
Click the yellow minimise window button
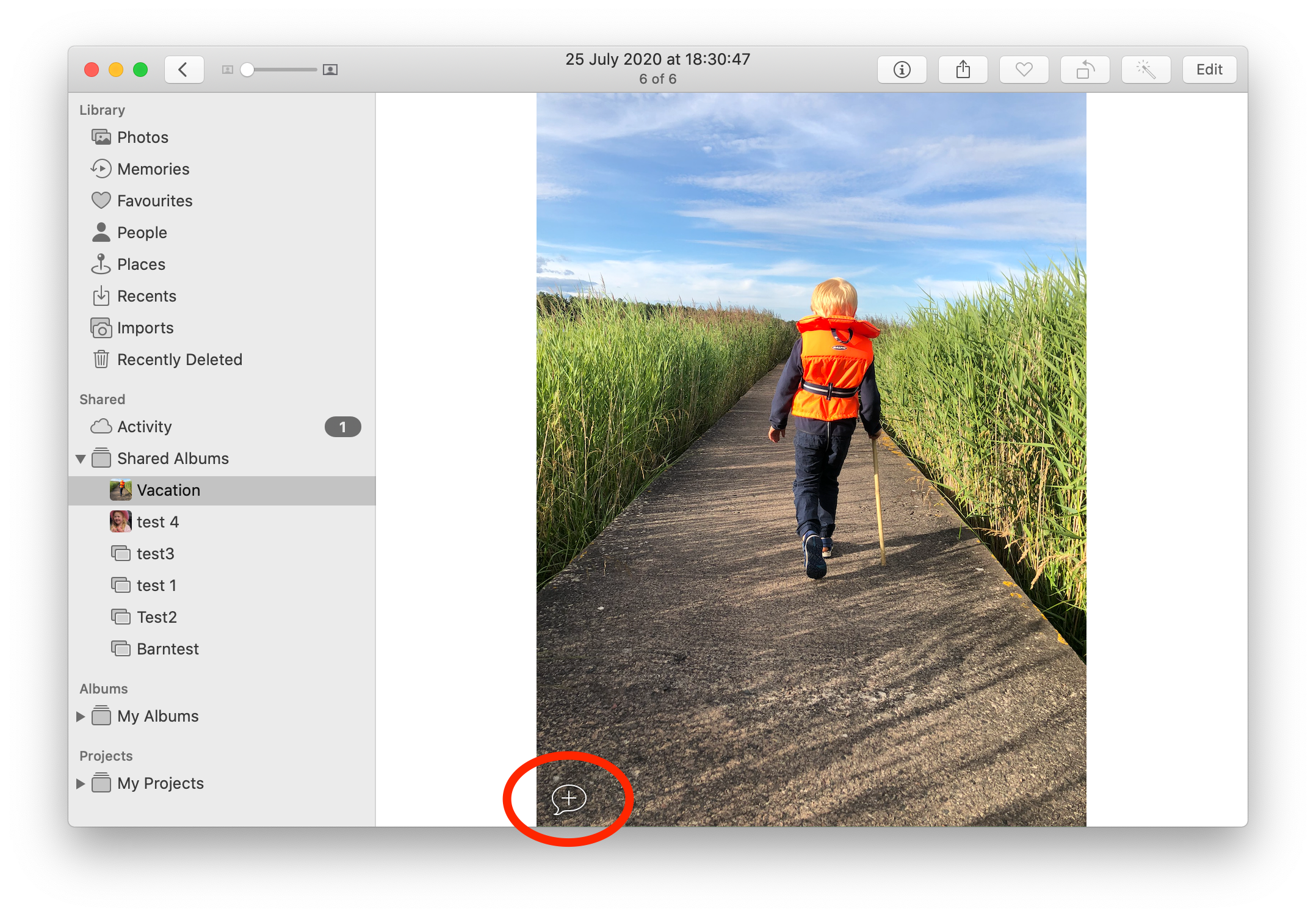(116, 70)
